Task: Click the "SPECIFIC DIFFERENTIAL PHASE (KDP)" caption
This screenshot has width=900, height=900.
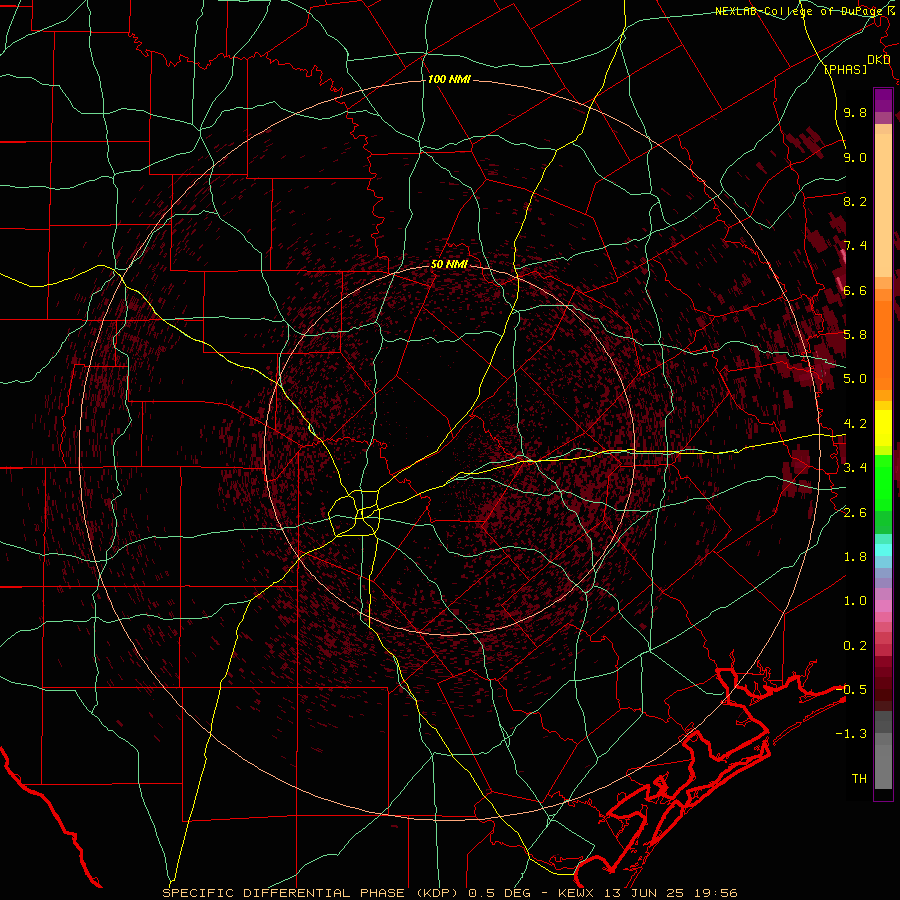Action: pos(312,893)
